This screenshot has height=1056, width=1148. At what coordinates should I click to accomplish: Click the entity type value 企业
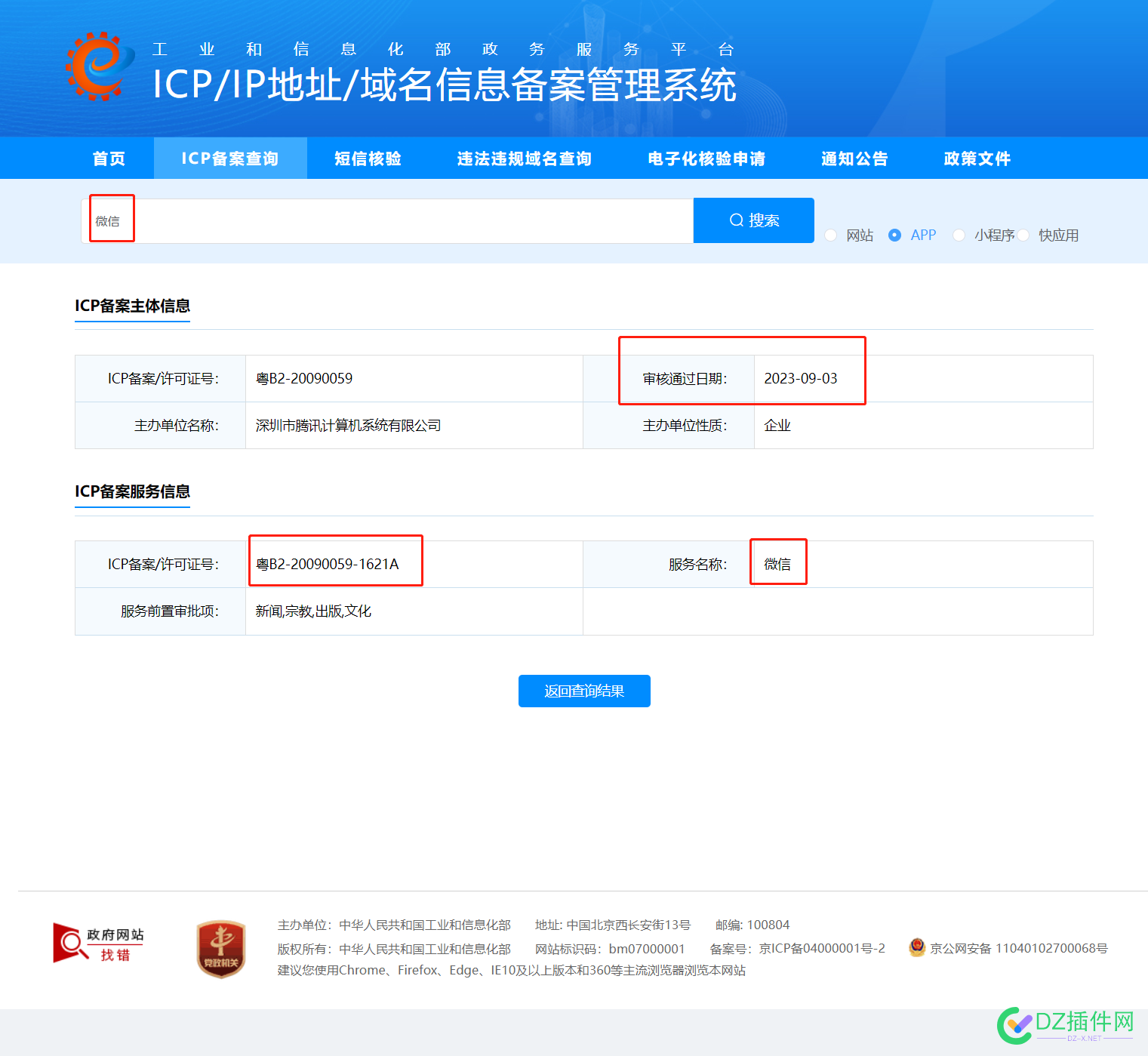777,426
